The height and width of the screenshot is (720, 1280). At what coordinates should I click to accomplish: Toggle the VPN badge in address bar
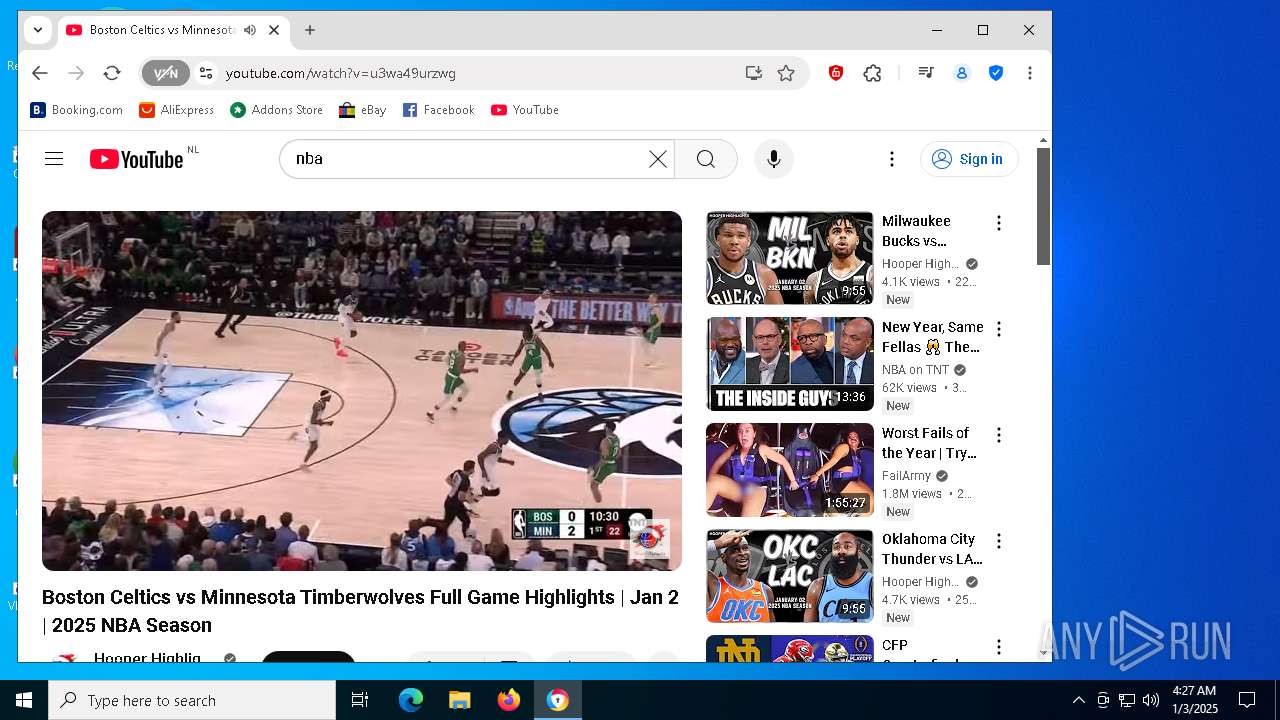click(166, 73)
